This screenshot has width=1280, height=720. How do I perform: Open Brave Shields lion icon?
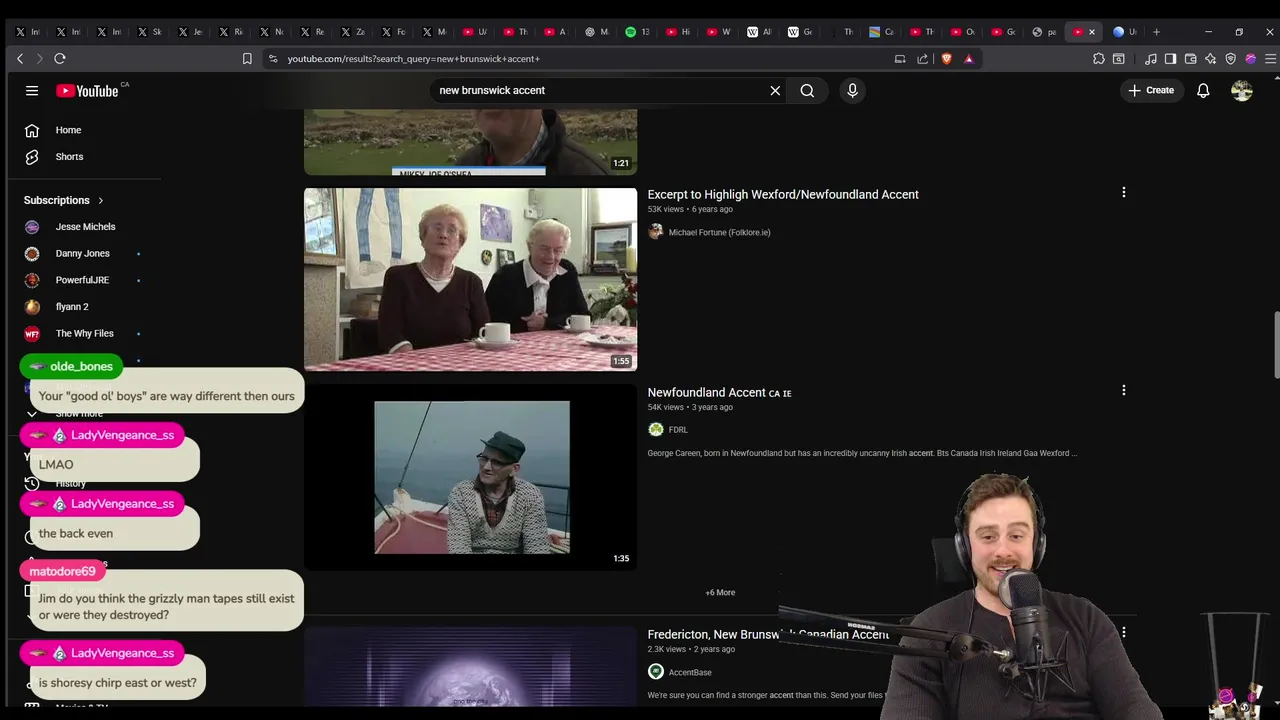[947, 59]
